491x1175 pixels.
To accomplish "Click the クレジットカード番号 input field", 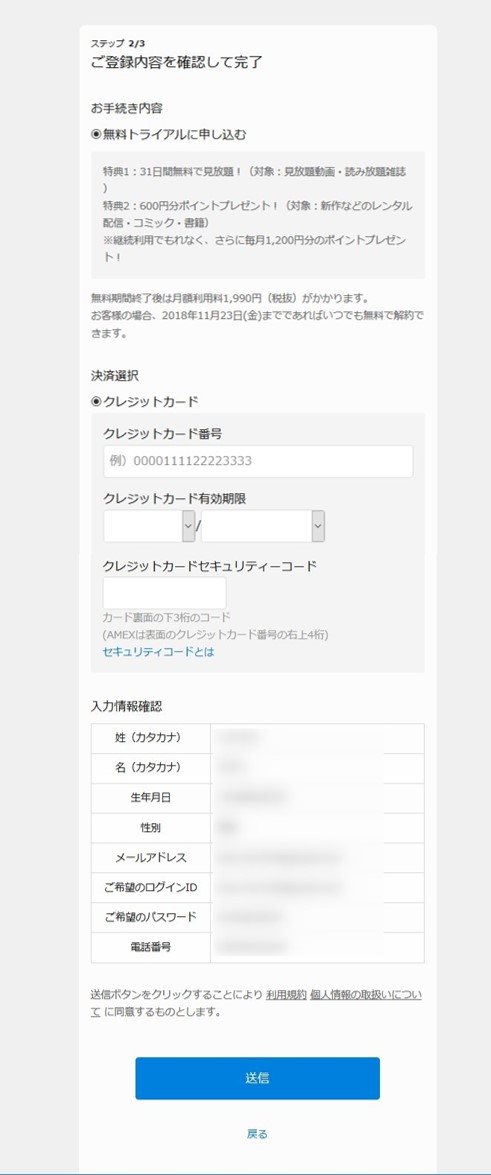I will (x=258, y=462).
